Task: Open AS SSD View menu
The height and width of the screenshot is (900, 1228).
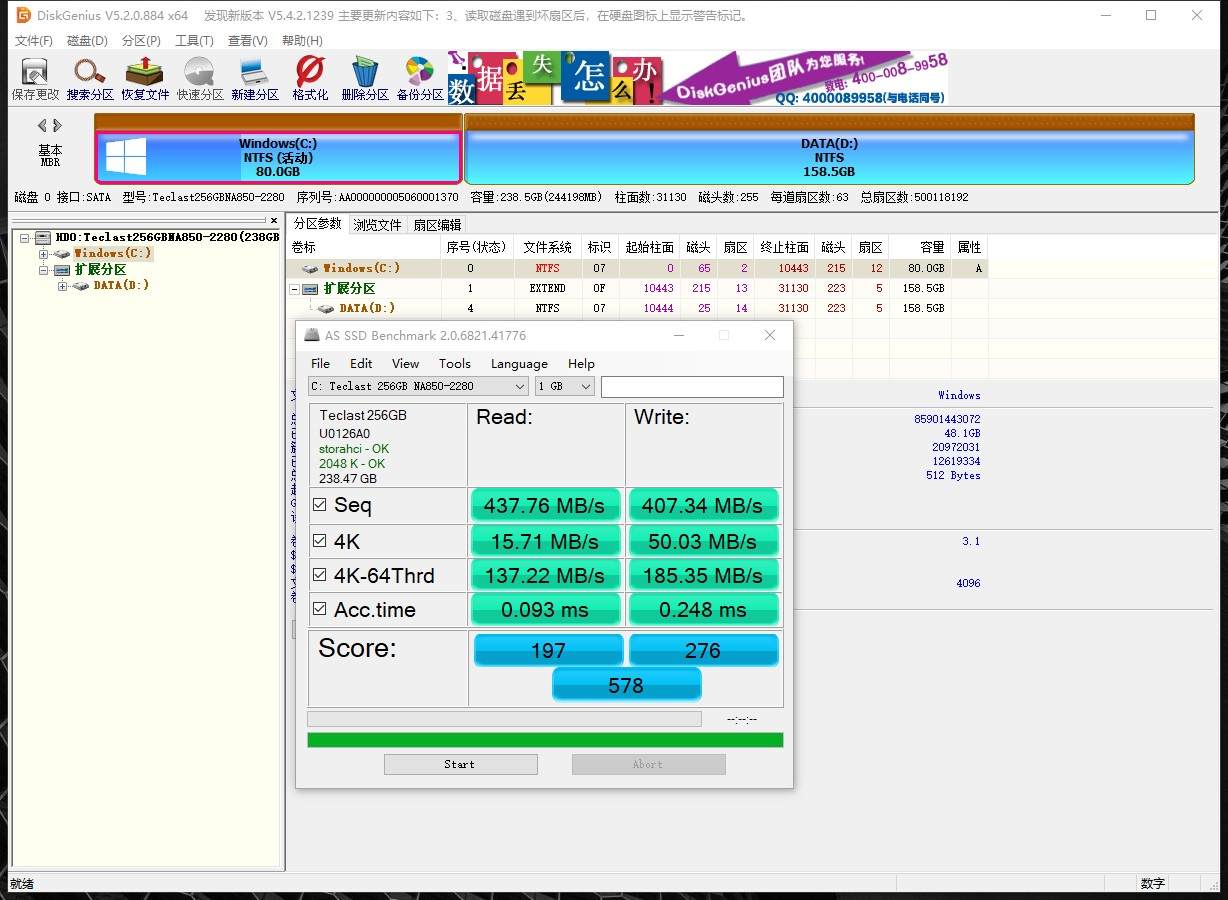Action: [405, 364]
